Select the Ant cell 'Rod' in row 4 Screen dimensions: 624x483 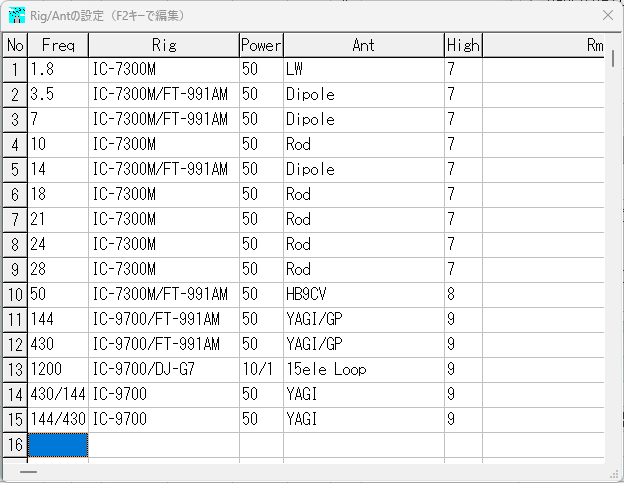364,145
